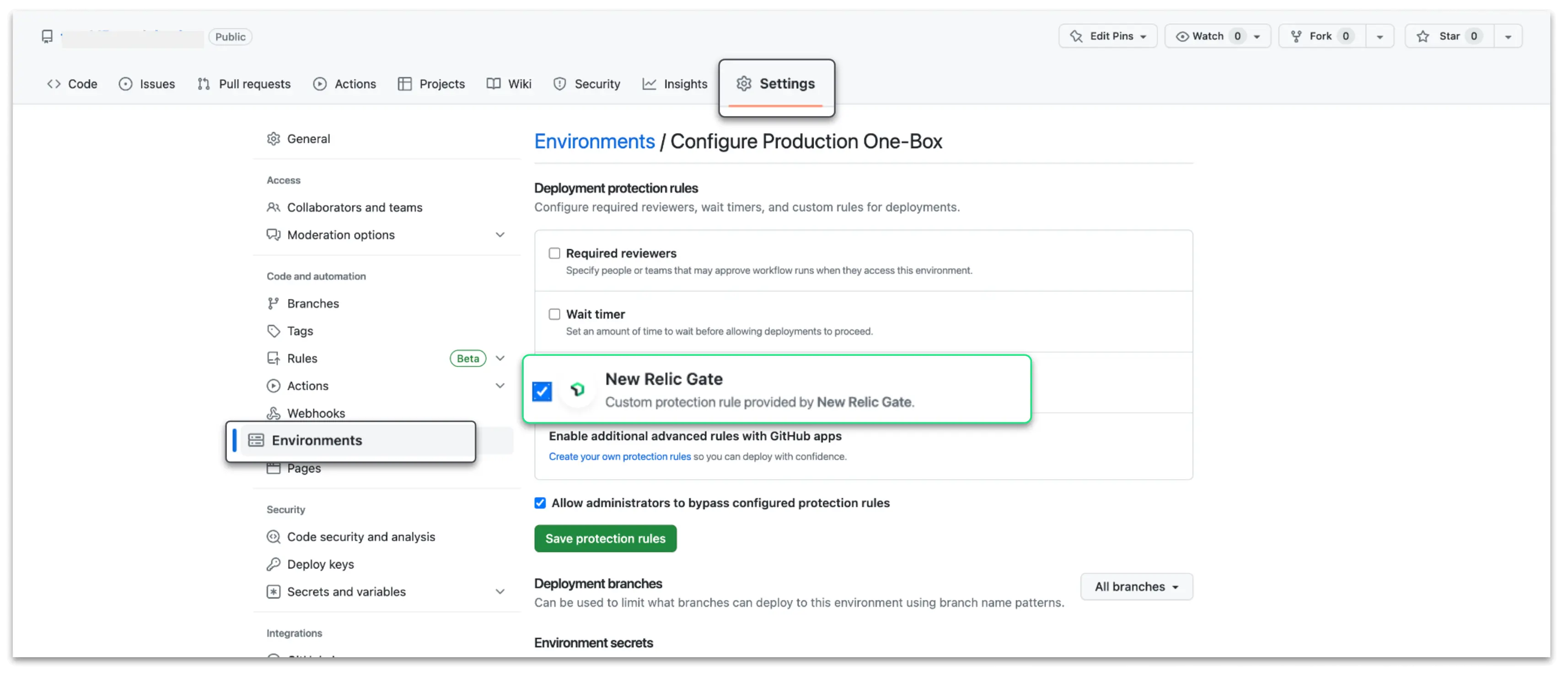The width and height of the screenshot is (1568, 675).
Task: Click the Pages icon in the sidebar
Action: 274,467
